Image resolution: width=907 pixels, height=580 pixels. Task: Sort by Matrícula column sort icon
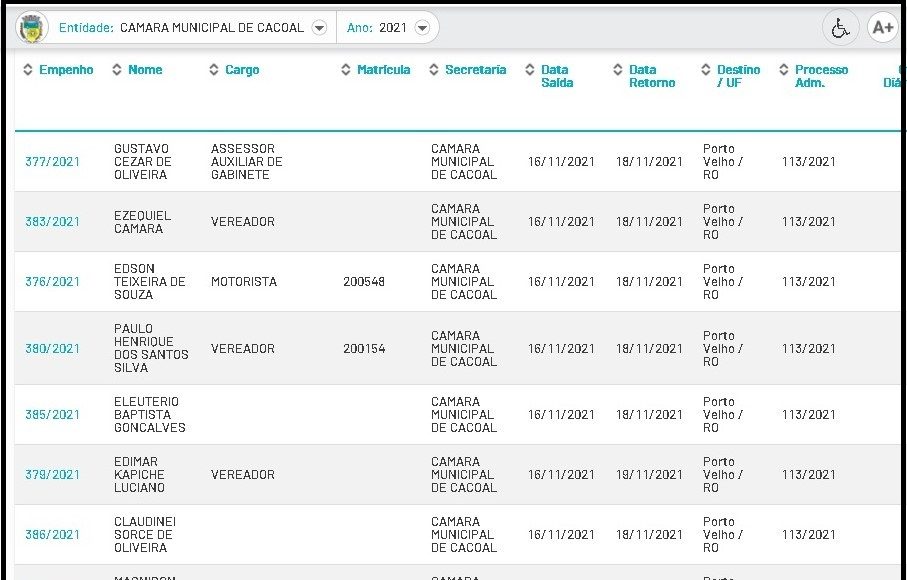coord(346,70)
